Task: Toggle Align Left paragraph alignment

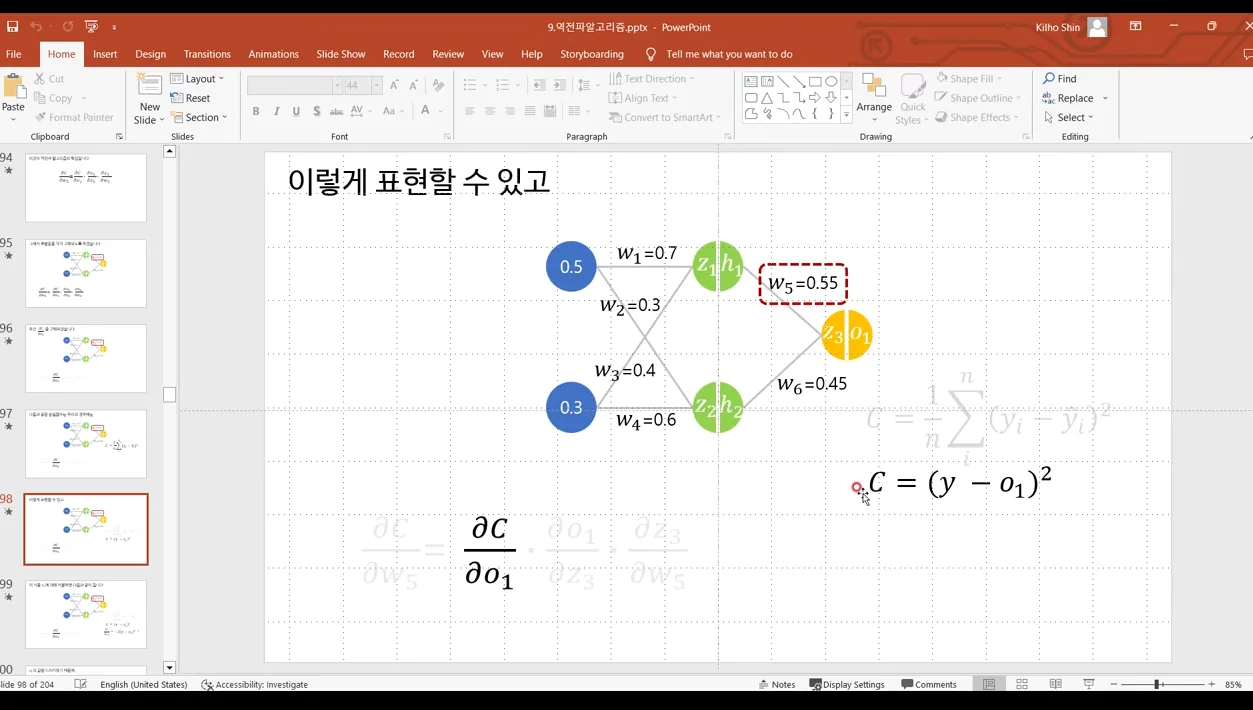Action: 470,111
